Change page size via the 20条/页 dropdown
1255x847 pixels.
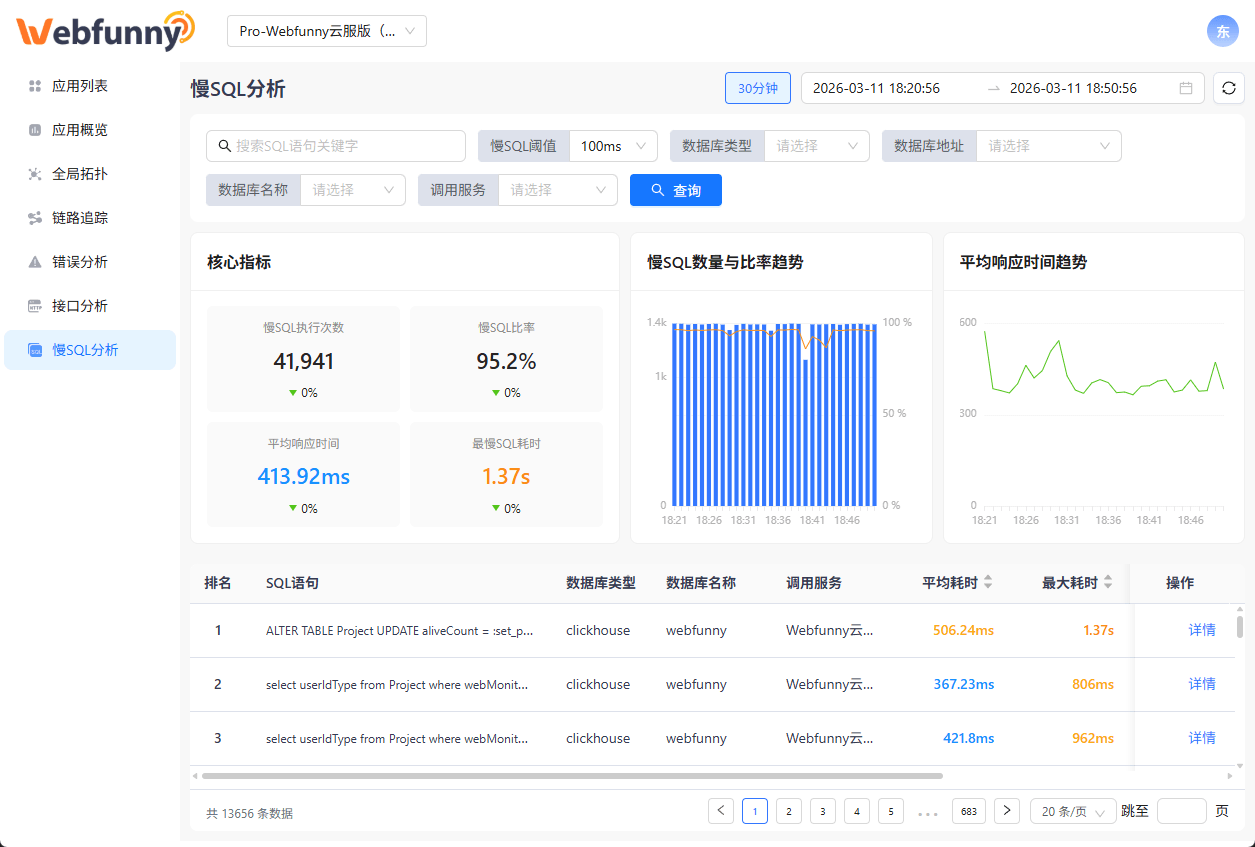pyautogui.click(x=1072, y=811)
